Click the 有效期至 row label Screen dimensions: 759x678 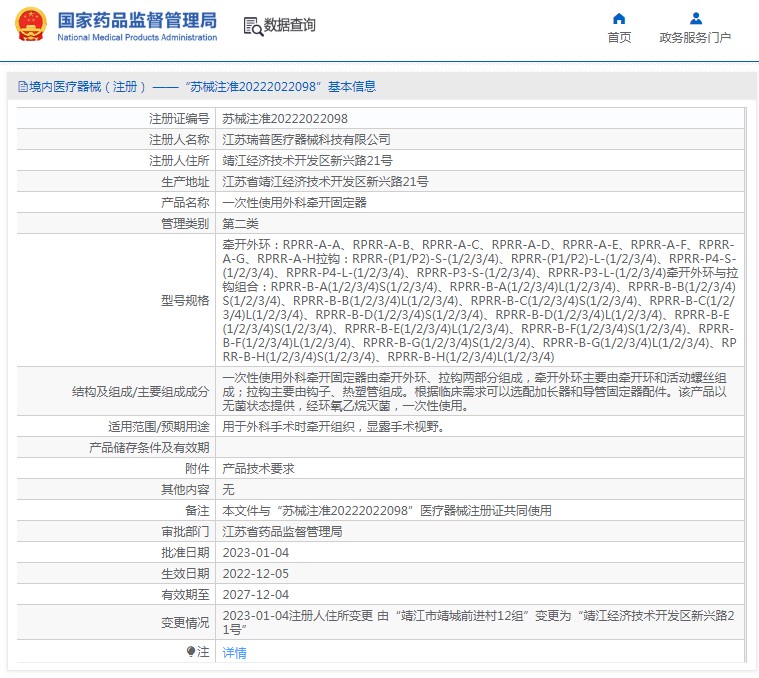[x=185, y=594]
